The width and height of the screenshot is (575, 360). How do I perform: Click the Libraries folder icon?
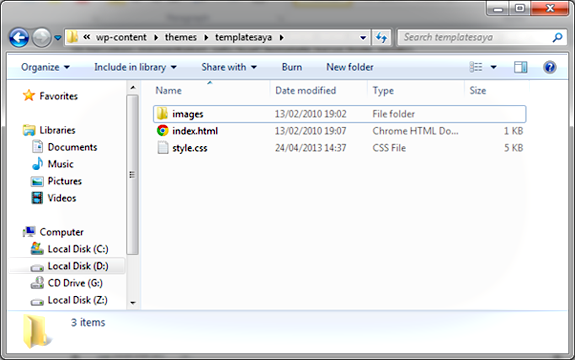tap(29, 130)
